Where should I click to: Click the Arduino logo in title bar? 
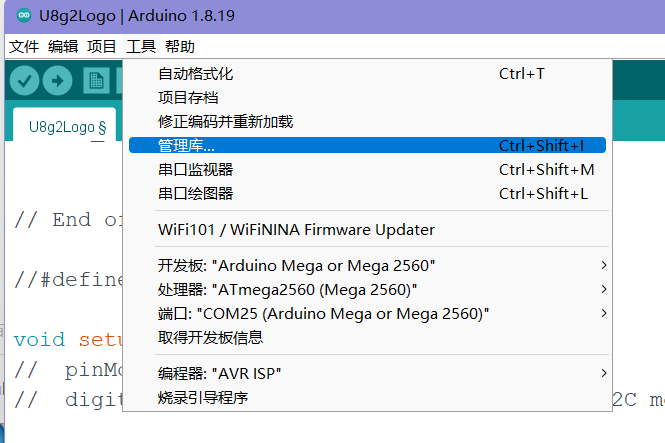click(24, 16)
